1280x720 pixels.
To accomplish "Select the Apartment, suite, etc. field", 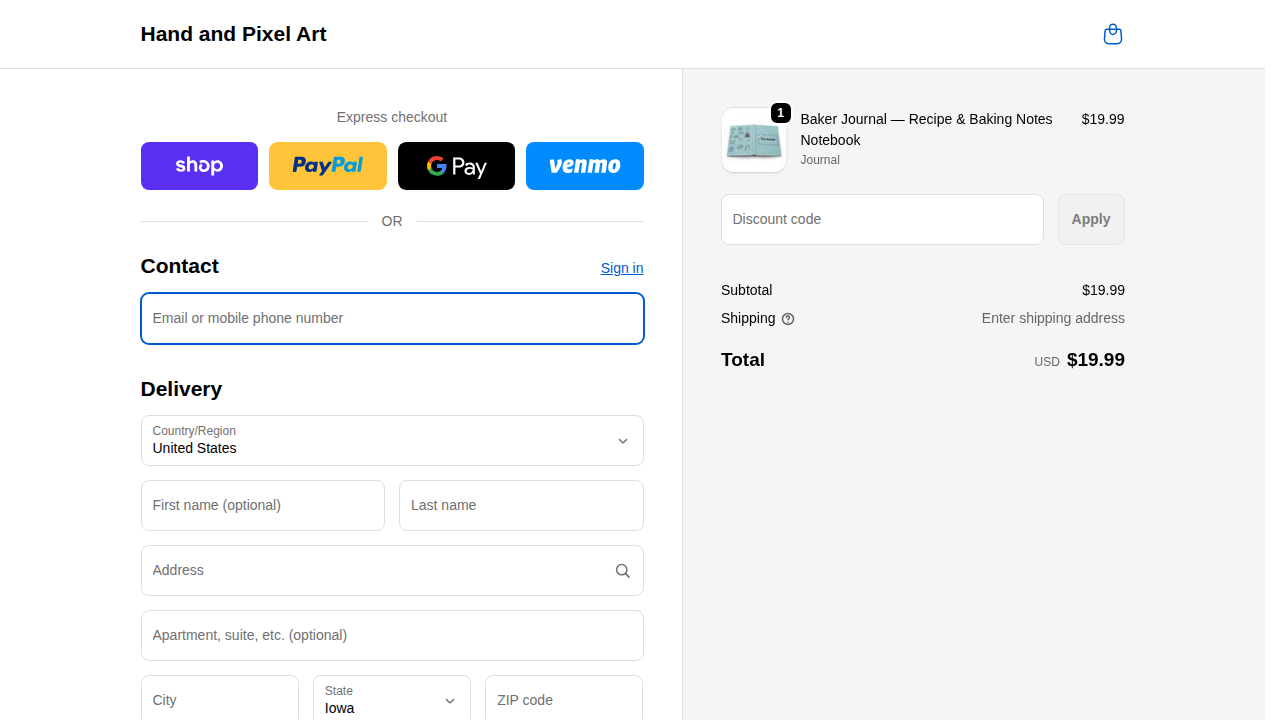I will (x=392, y=635).
